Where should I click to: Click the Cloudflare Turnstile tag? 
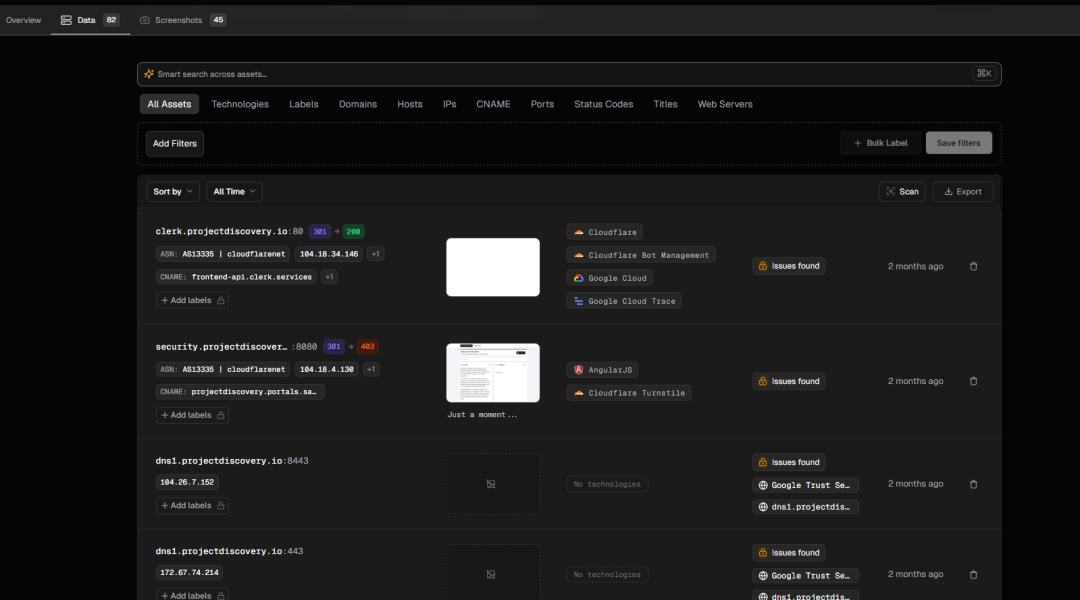(x=629, y=393)
